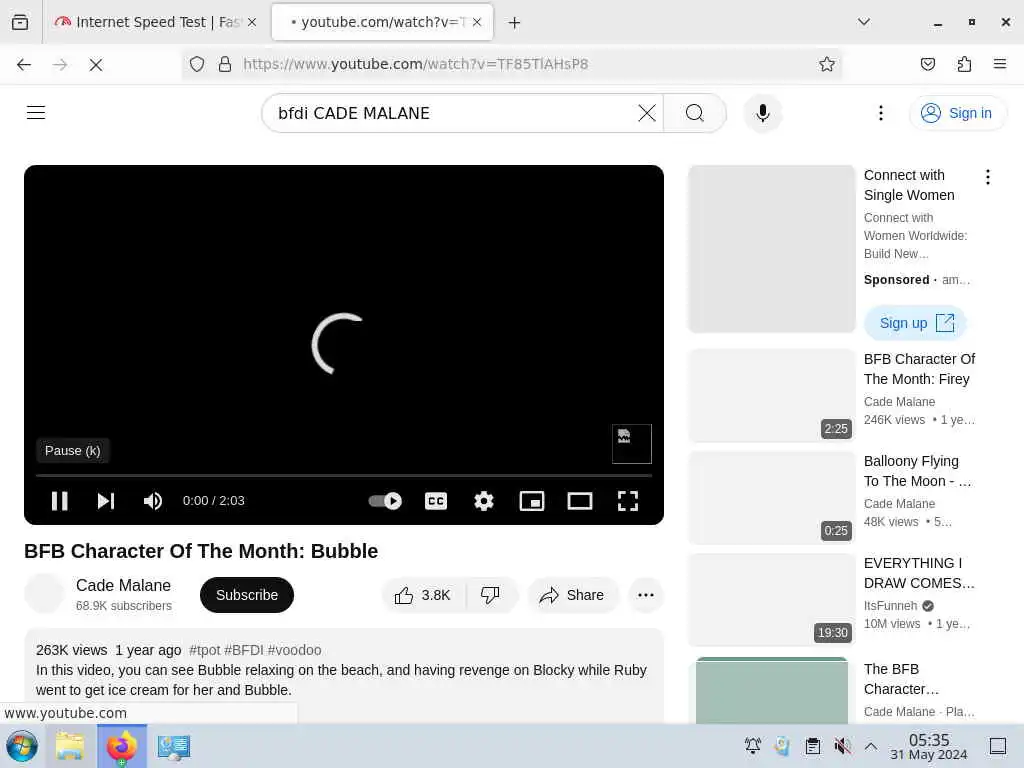This screenshot has height=768, width=1024.
Task: Open the YouTube guide hamburger menu
Action: point(36,112)
